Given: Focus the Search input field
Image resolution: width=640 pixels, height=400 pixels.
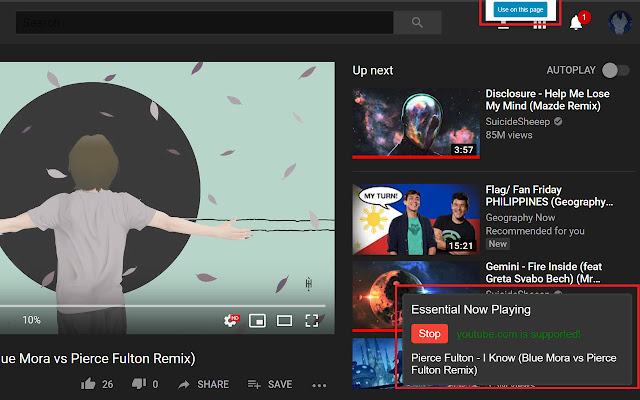Looking at the screenshot, I should 204,22.
